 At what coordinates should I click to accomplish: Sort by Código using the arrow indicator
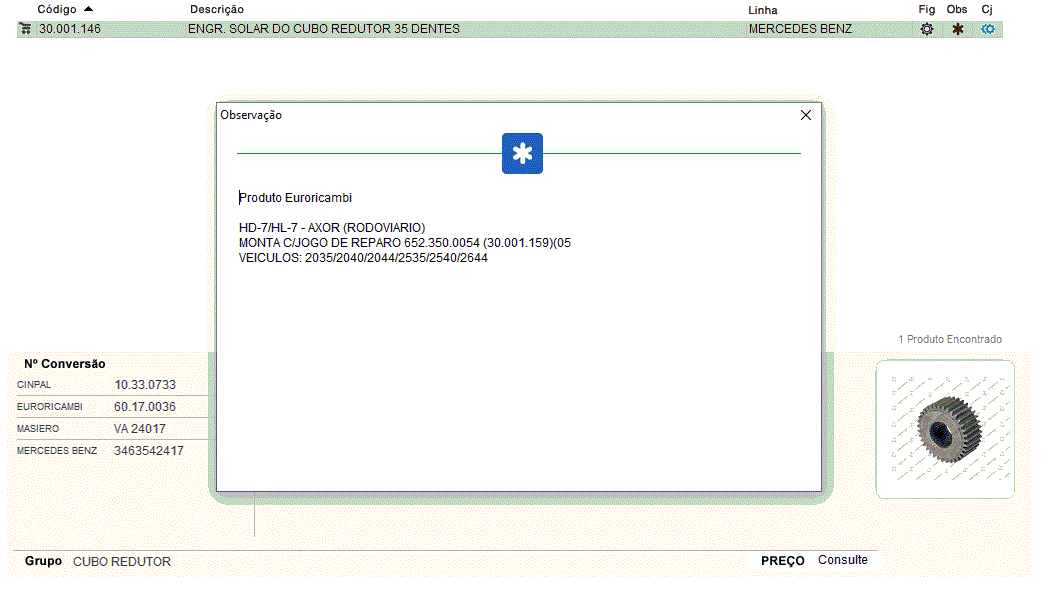89,9
